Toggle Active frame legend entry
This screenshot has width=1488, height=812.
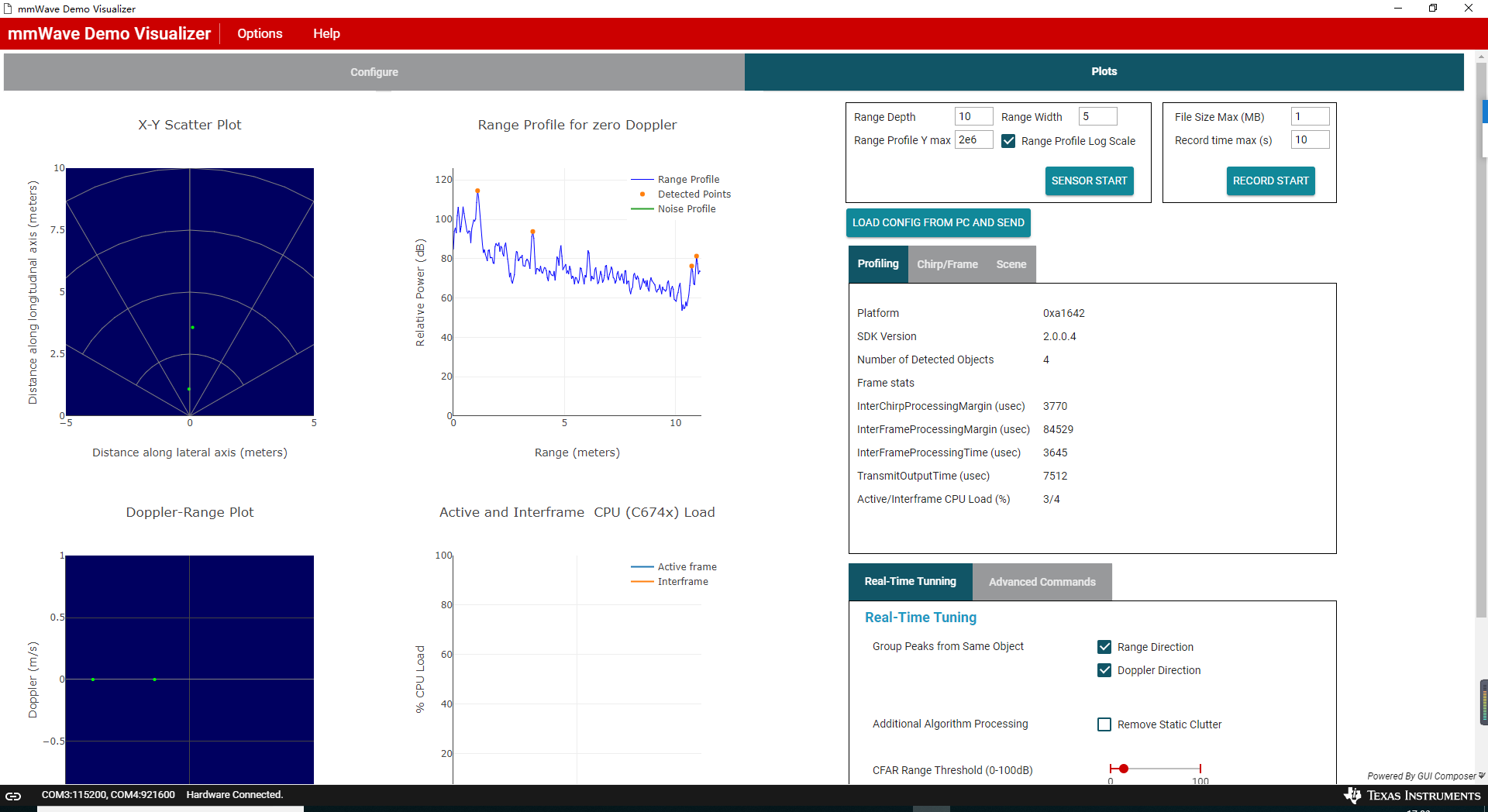point(674,567)
